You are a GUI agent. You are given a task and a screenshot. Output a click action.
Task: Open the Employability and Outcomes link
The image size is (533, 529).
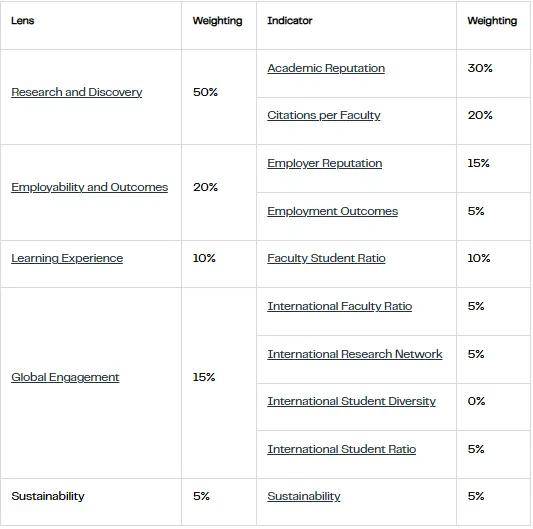point(89,187)
